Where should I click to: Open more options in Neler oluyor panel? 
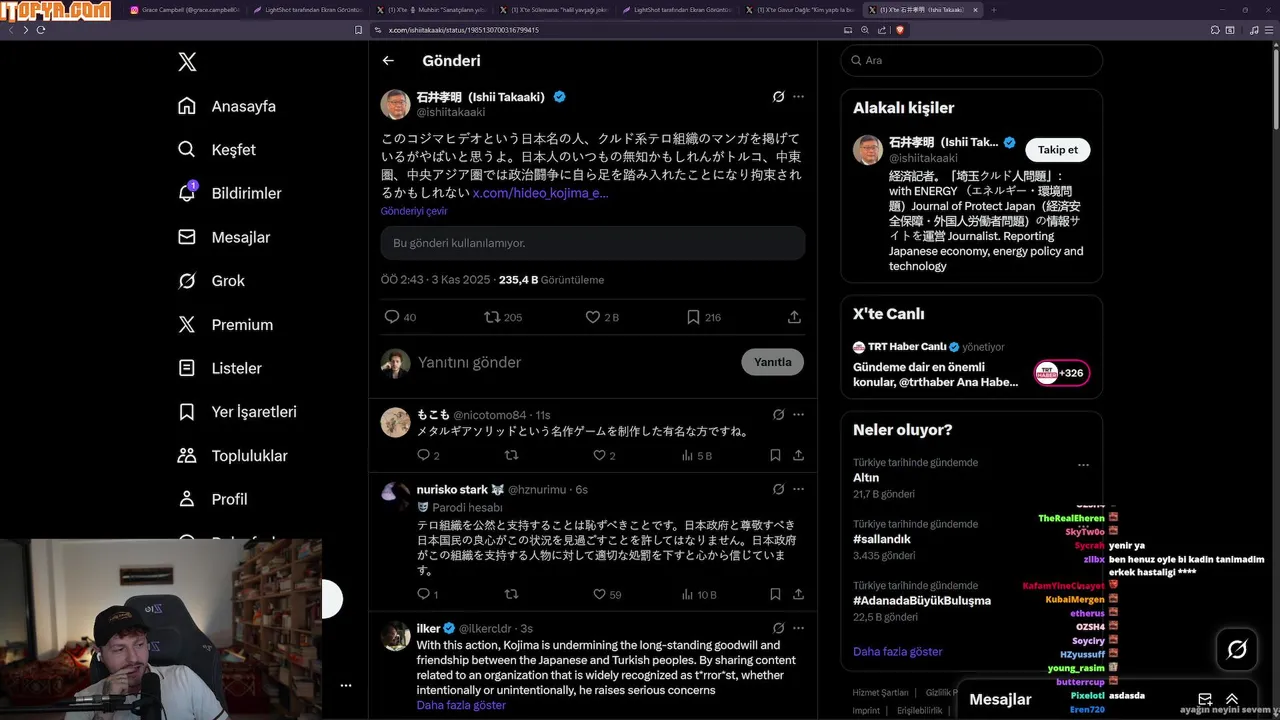(1083, 465)
